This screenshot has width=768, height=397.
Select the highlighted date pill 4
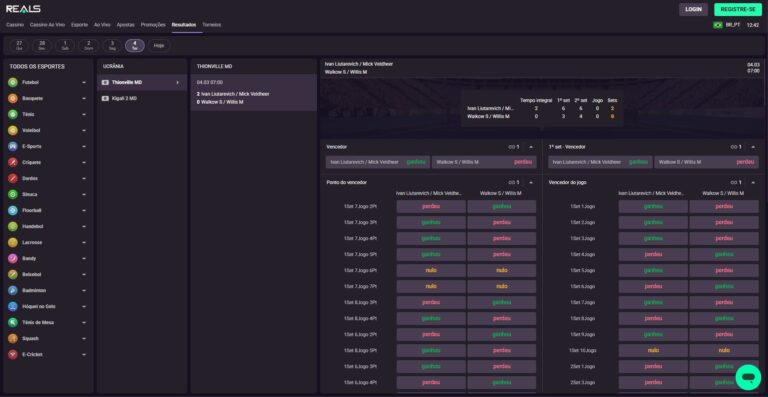[x=135, y=46]
